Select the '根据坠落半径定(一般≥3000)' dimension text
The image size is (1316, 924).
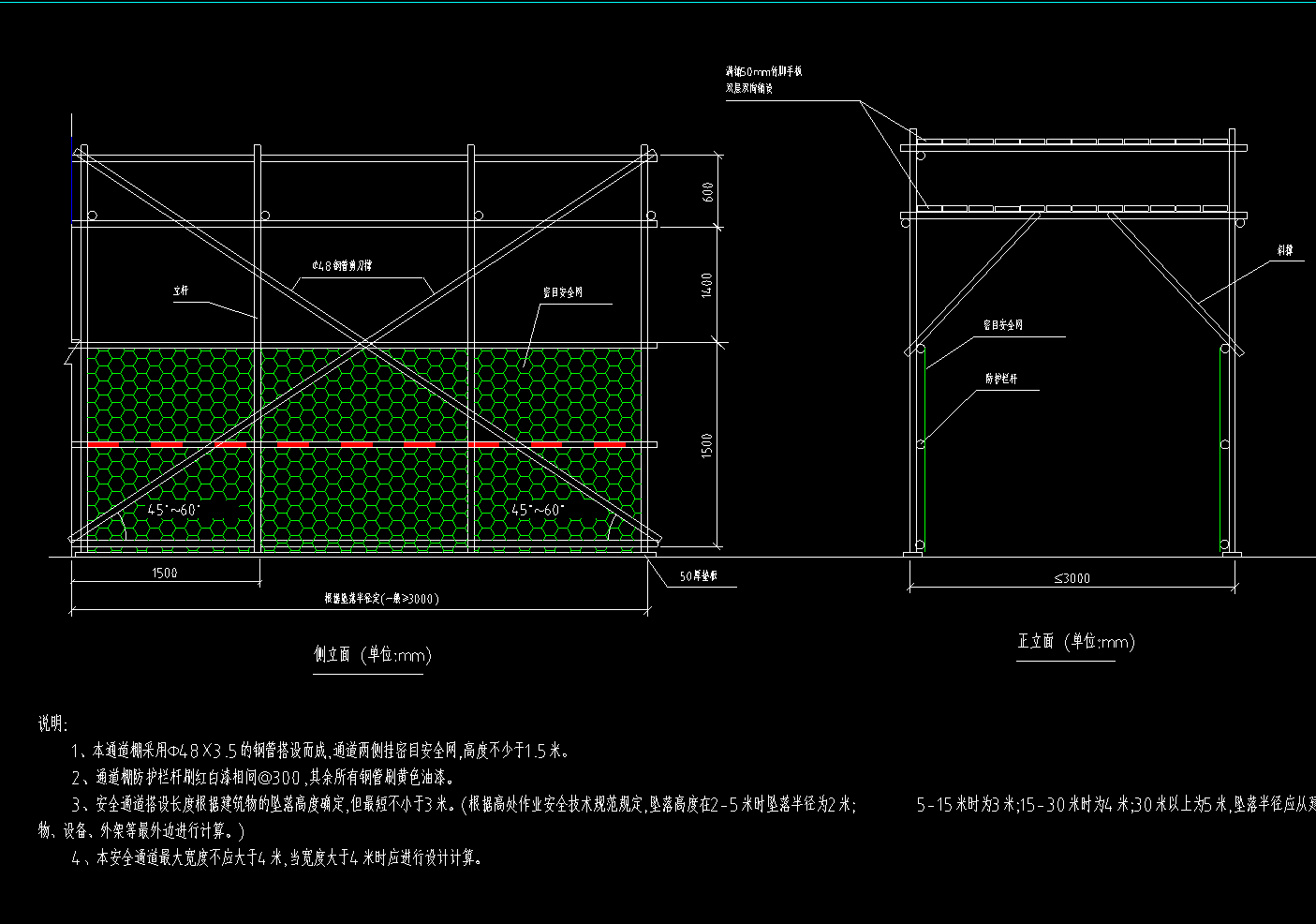pos(381,599)
